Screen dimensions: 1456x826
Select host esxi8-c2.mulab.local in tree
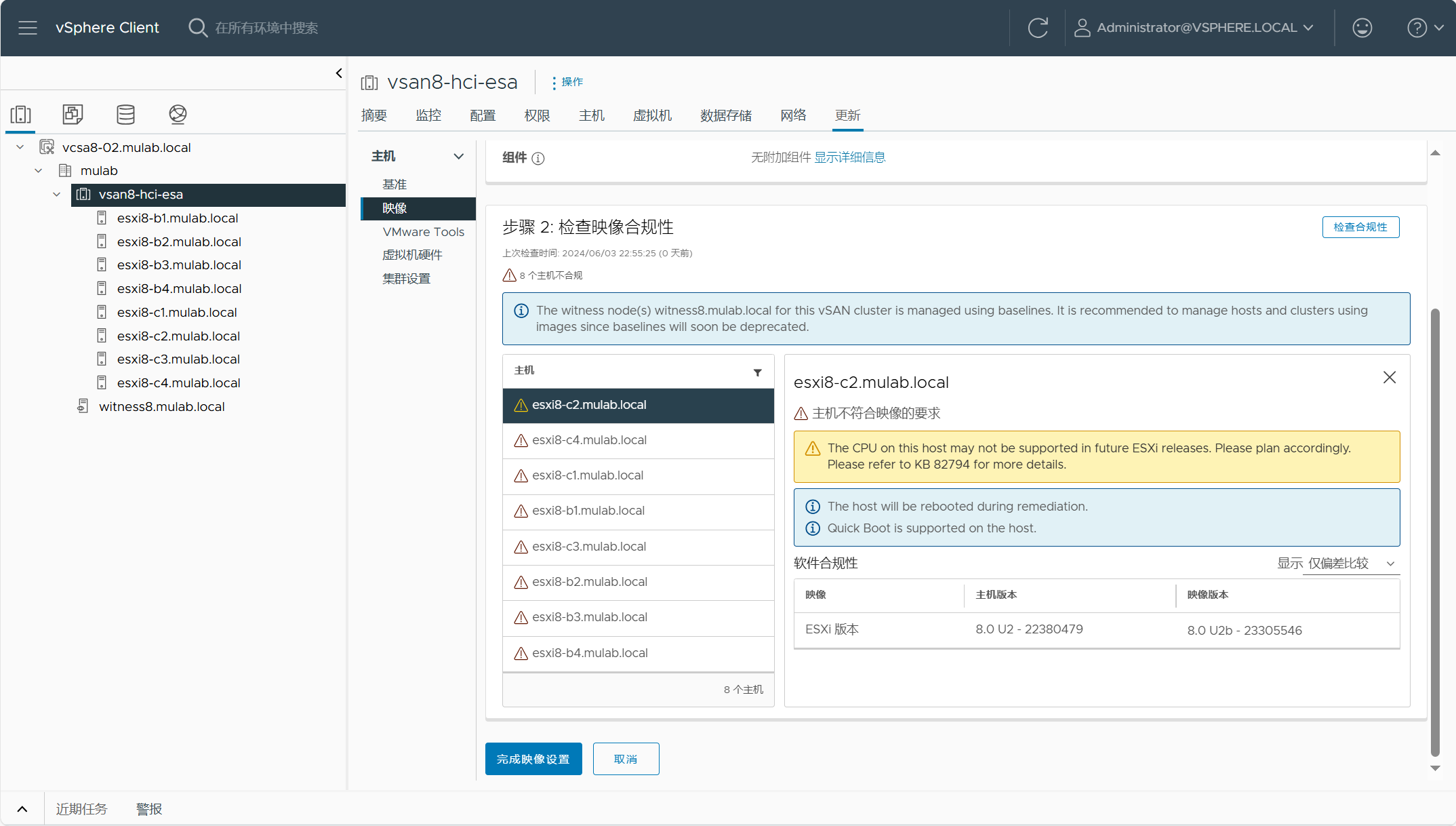[x=178, y=336]
